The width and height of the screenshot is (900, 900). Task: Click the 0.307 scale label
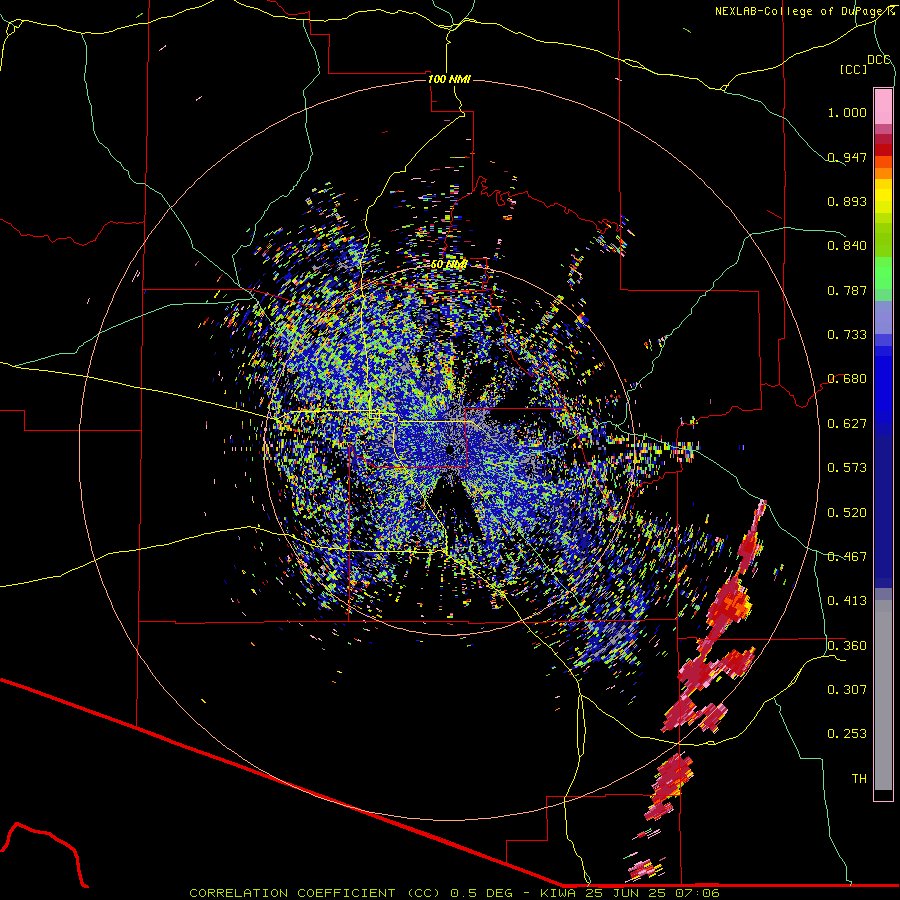pos(847,690)
